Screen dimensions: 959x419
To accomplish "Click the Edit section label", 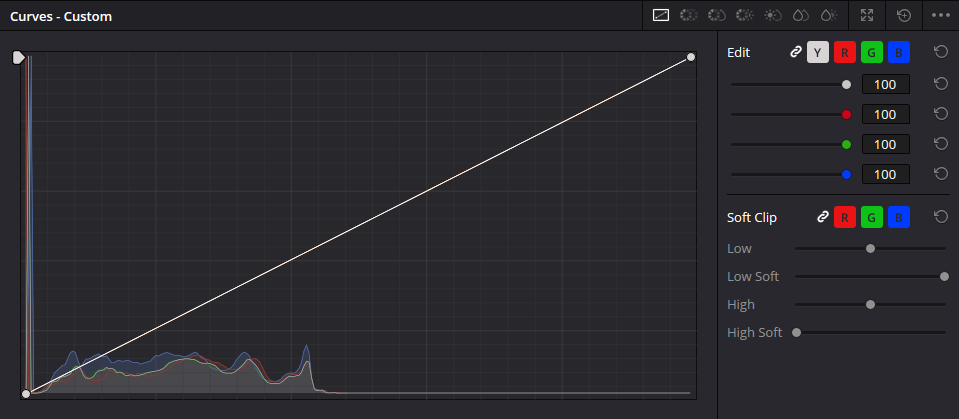I will point(738,53).
